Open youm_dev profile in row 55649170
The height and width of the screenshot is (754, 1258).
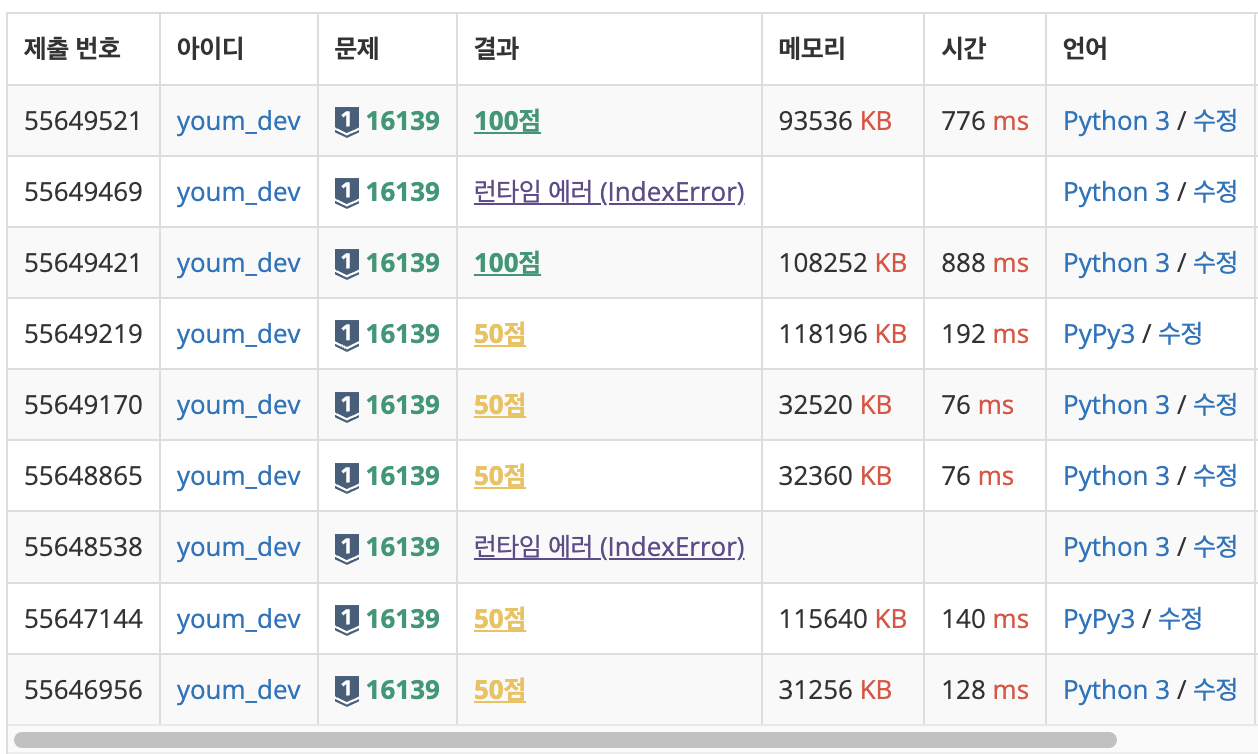238,405
